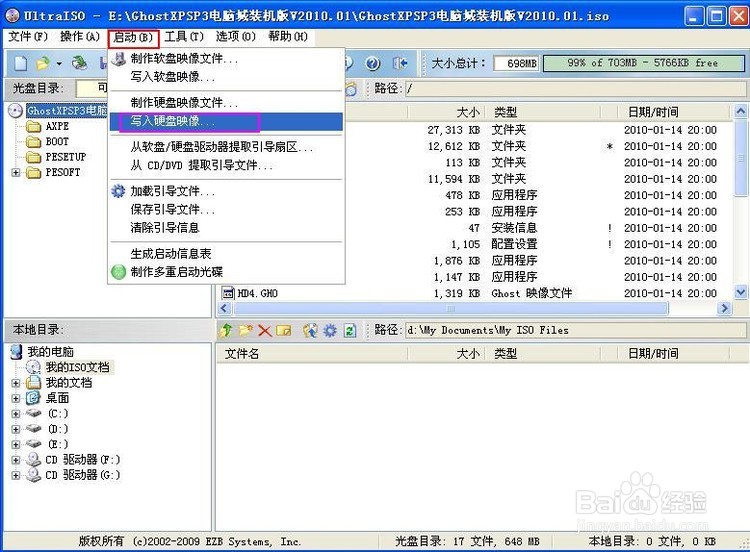Click the Exit door icon in toolbar
This screenshot has height=552, width=750.
(x=400, y=63)
